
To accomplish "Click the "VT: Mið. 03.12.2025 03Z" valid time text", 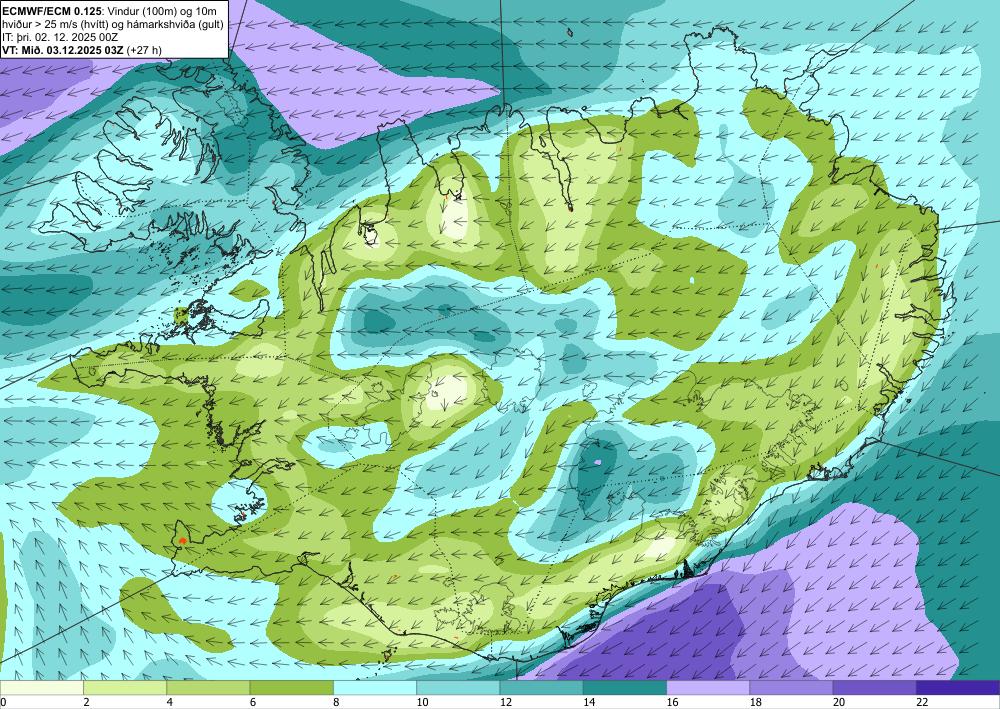I will click(x=63, y=50).
